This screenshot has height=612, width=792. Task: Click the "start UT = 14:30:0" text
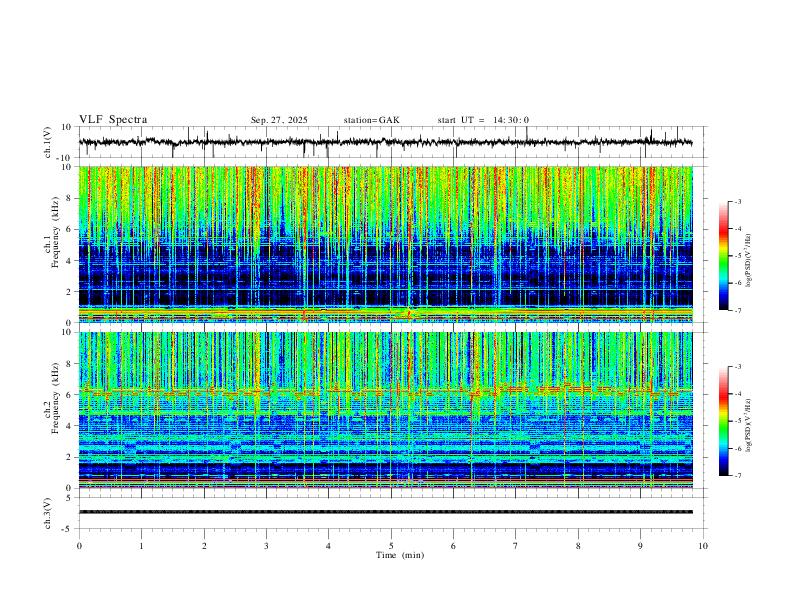point(483,120)
